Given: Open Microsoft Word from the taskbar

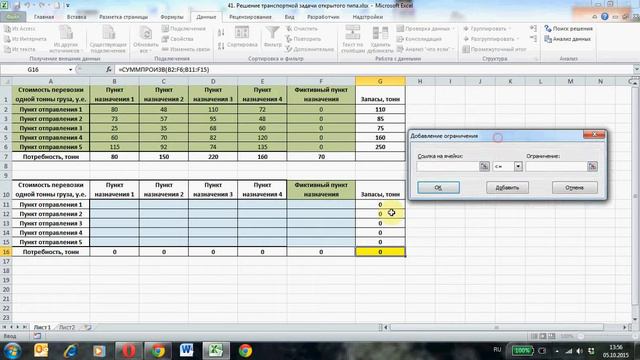Looking at the screenshot, I should (187, 351).
